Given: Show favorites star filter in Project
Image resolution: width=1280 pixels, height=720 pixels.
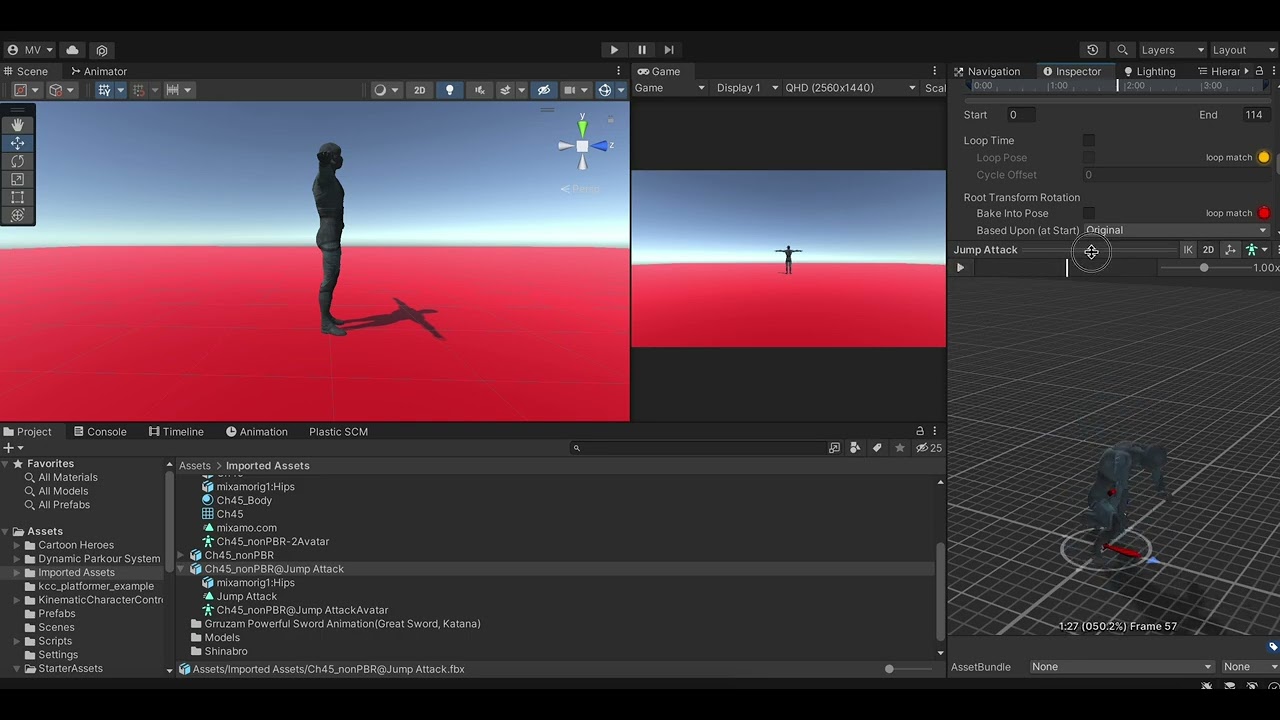Looking at the screenshot, I should (x=900, y=448).
